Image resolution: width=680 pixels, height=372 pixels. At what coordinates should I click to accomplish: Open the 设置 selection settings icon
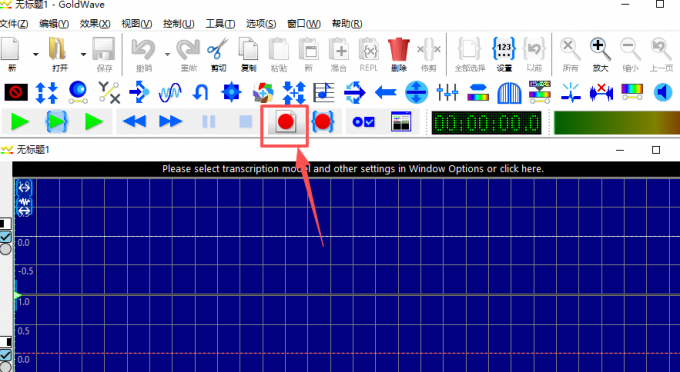[x=504, y=49]
